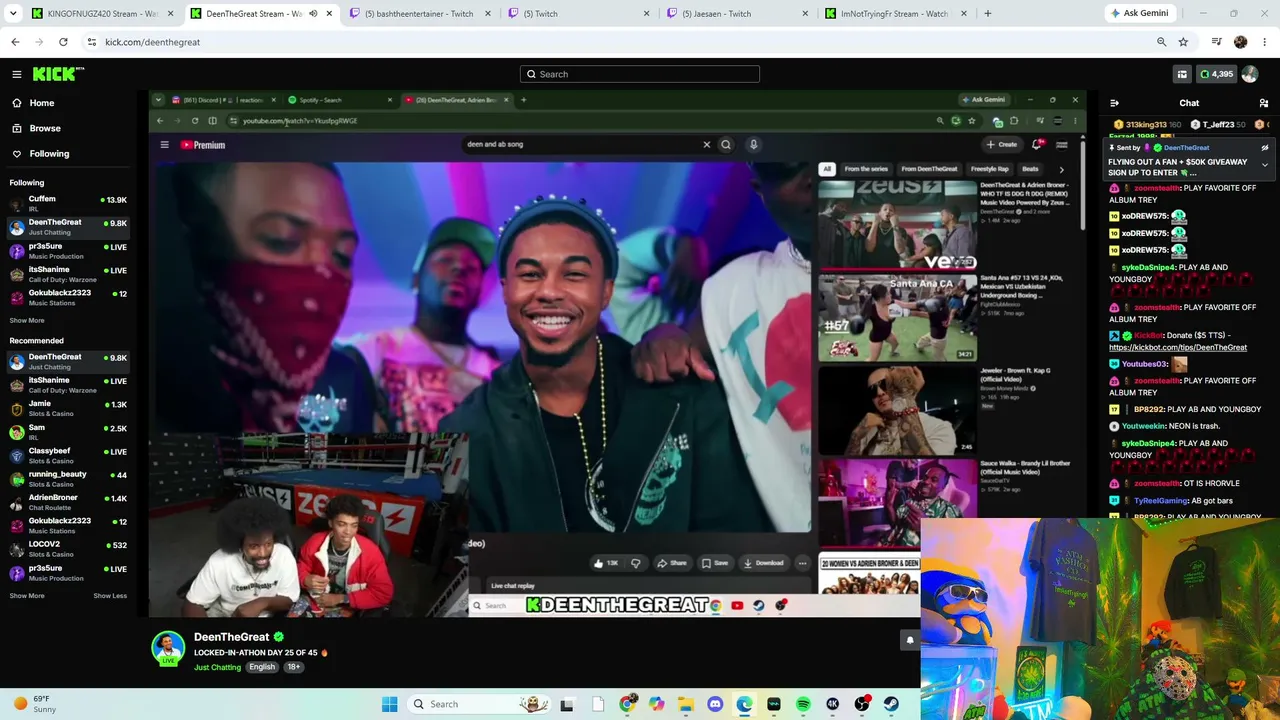Click the Kick logo
This screenshot has height=720, width=1280.
[58, 74]
